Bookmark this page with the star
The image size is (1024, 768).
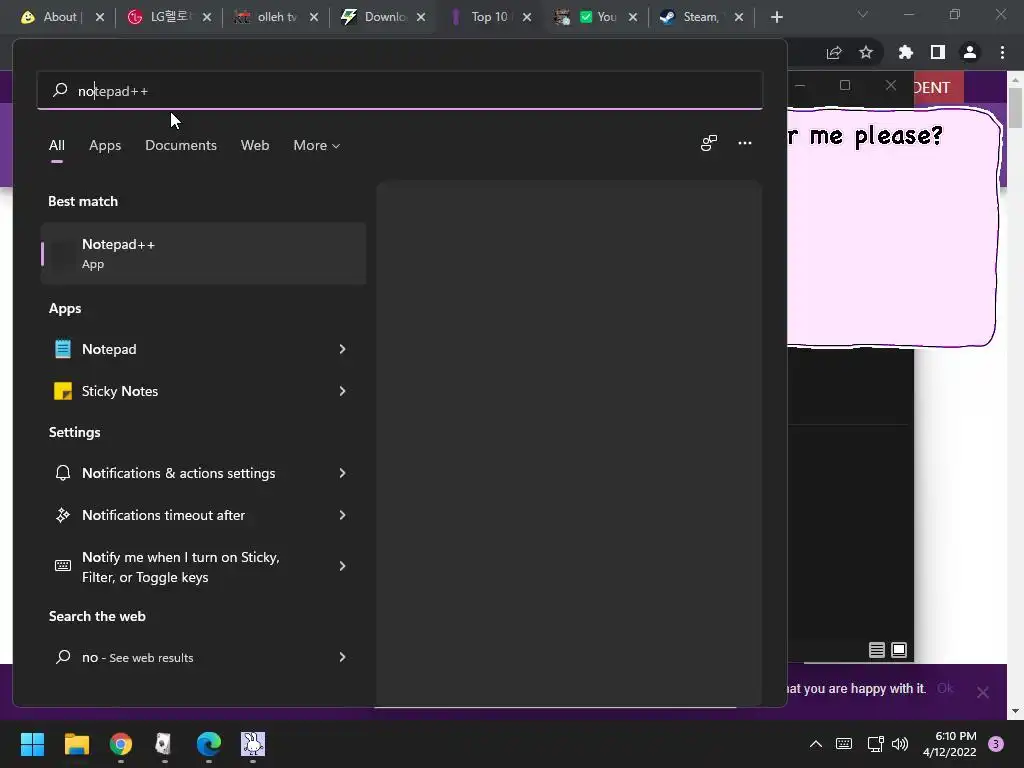click(x=866, y=52)
